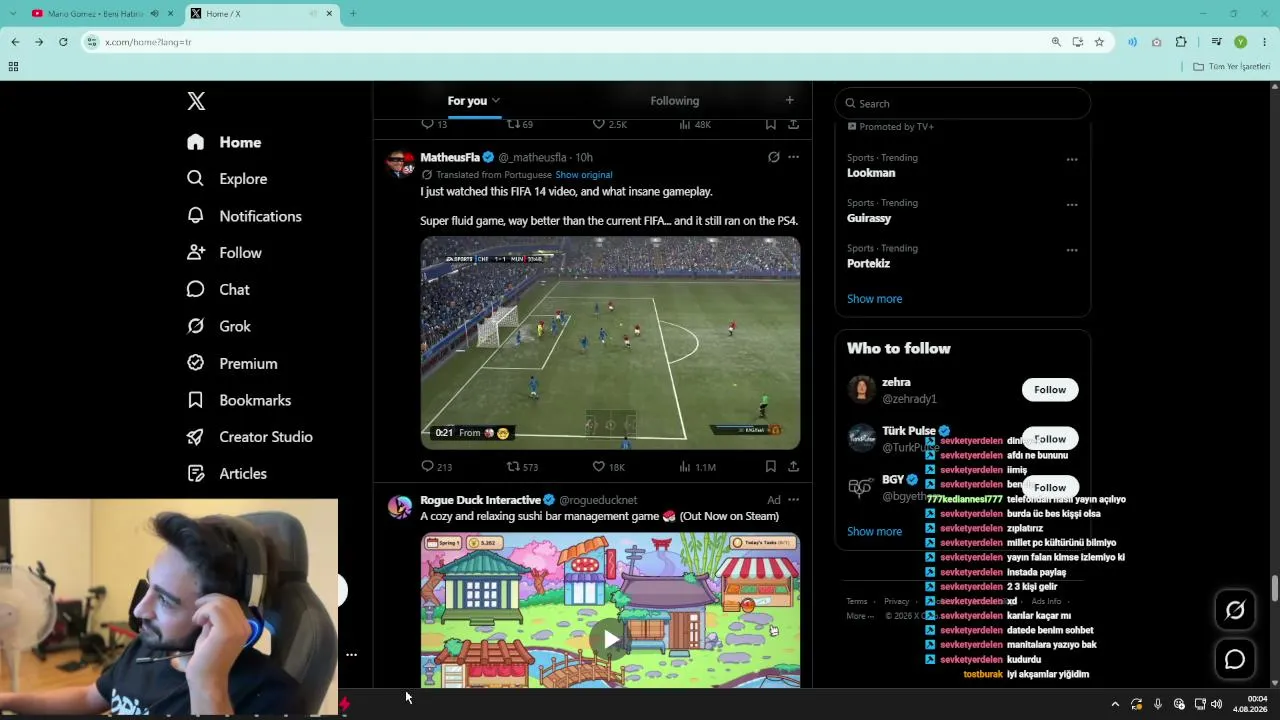Open the Tüm Yer İşaretleri bookmarks folder
Screen dimensions: 1280x720
[x=1231, y=66]
